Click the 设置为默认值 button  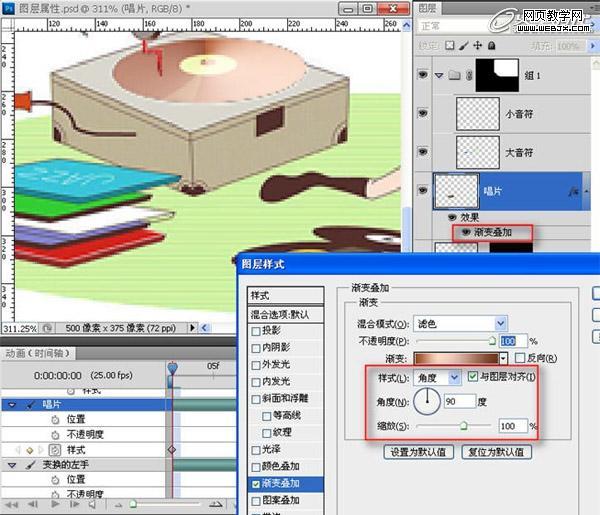[x=421, y=452]
